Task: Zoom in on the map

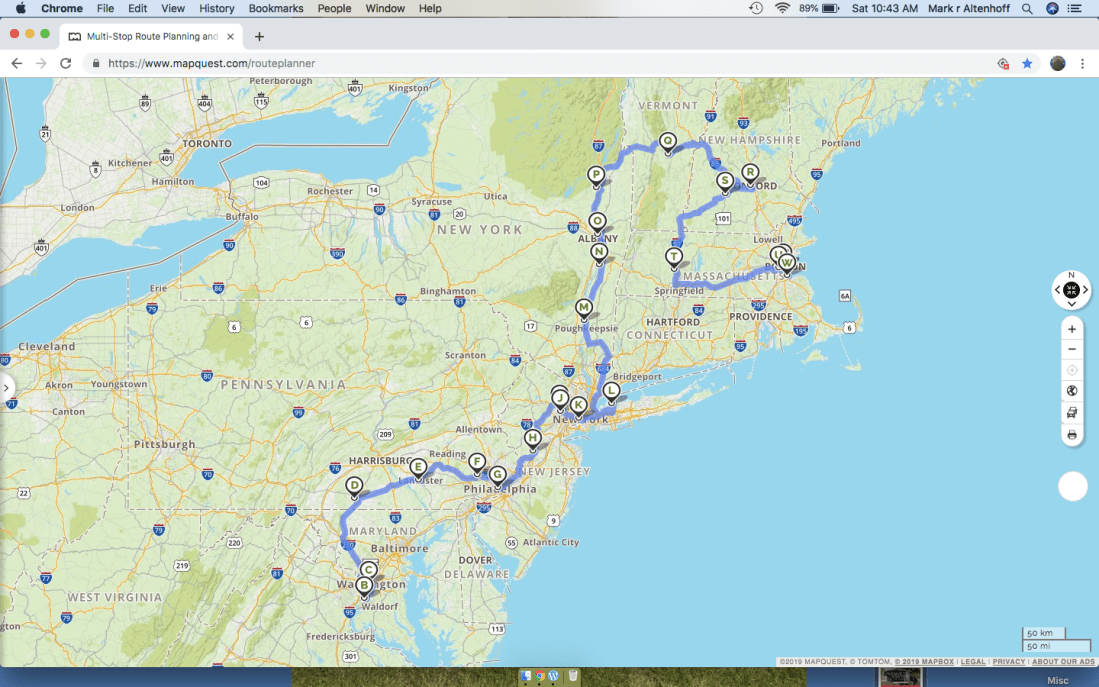Action: [x=1072, y=329]
